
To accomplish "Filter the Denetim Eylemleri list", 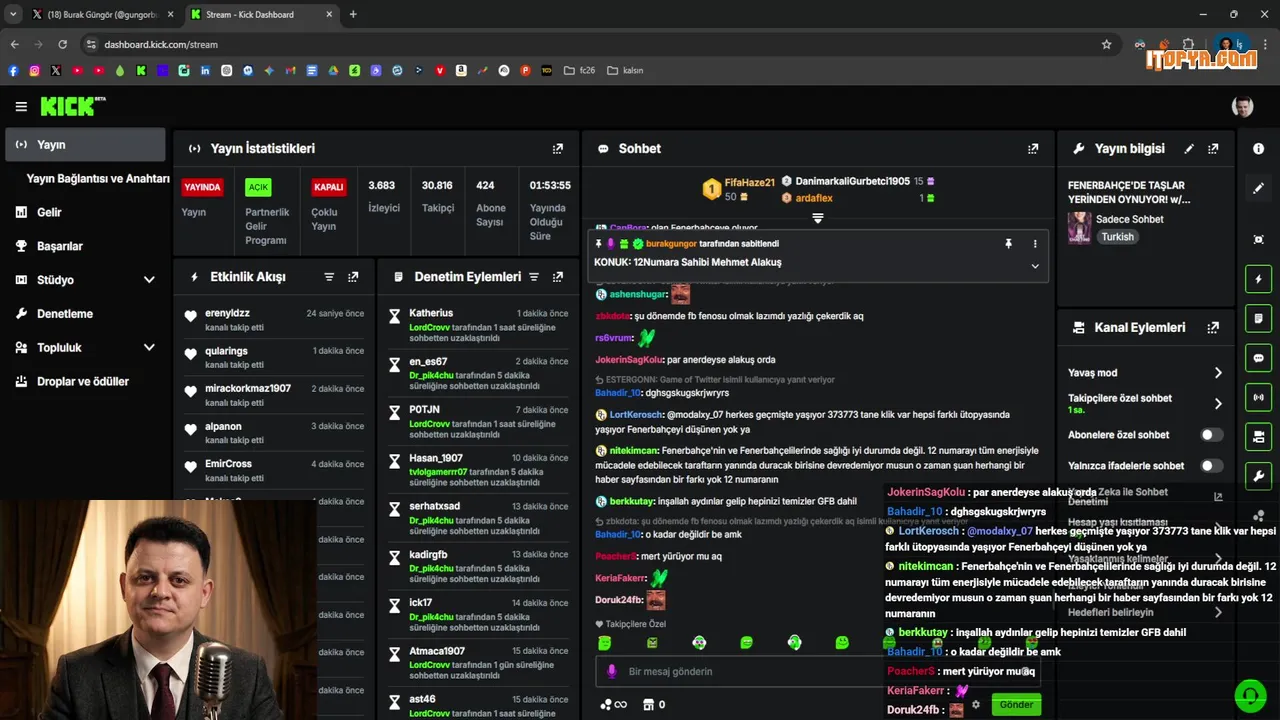I will pos(534,277).
